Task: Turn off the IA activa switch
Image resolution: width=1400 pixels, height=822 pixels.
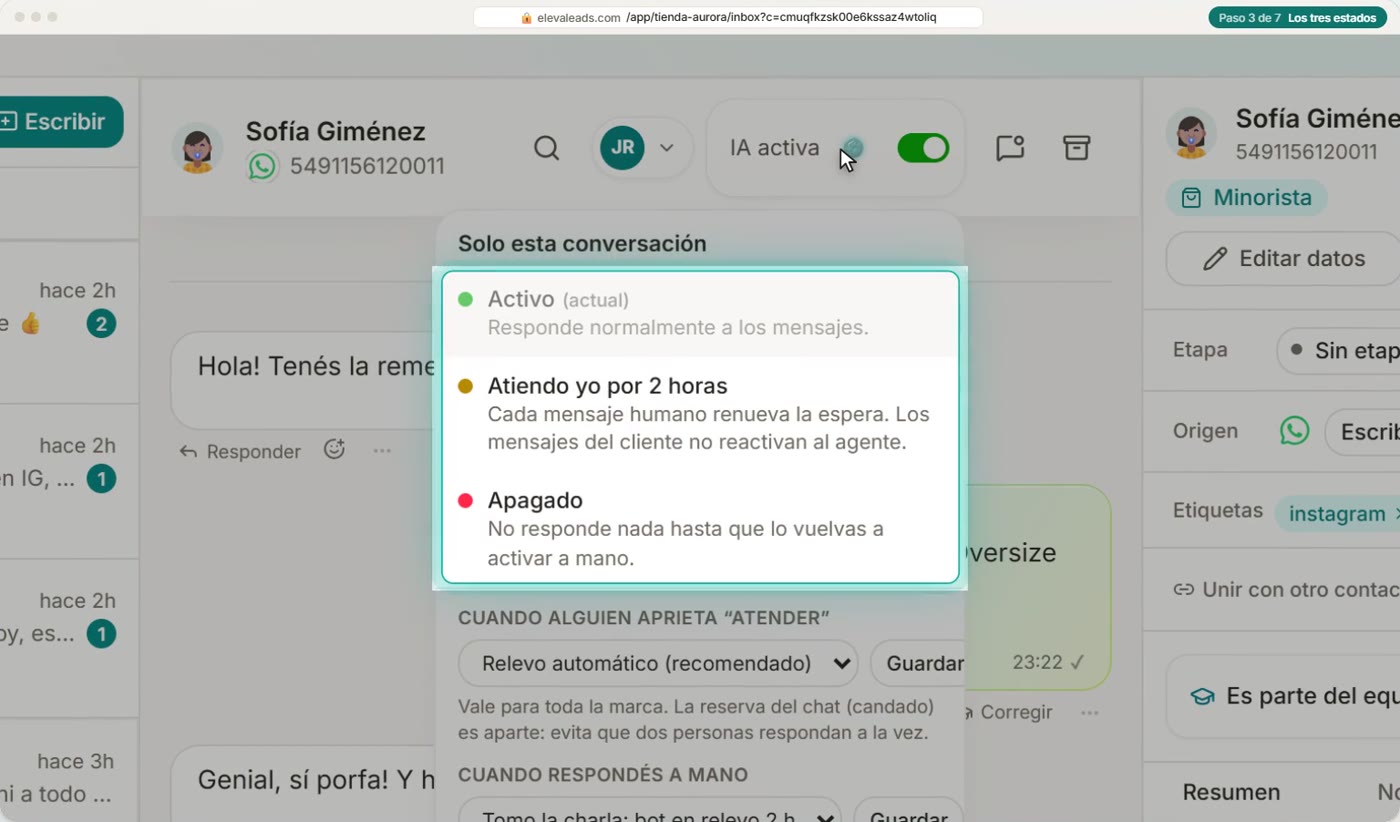Action: tap(923, 148)
